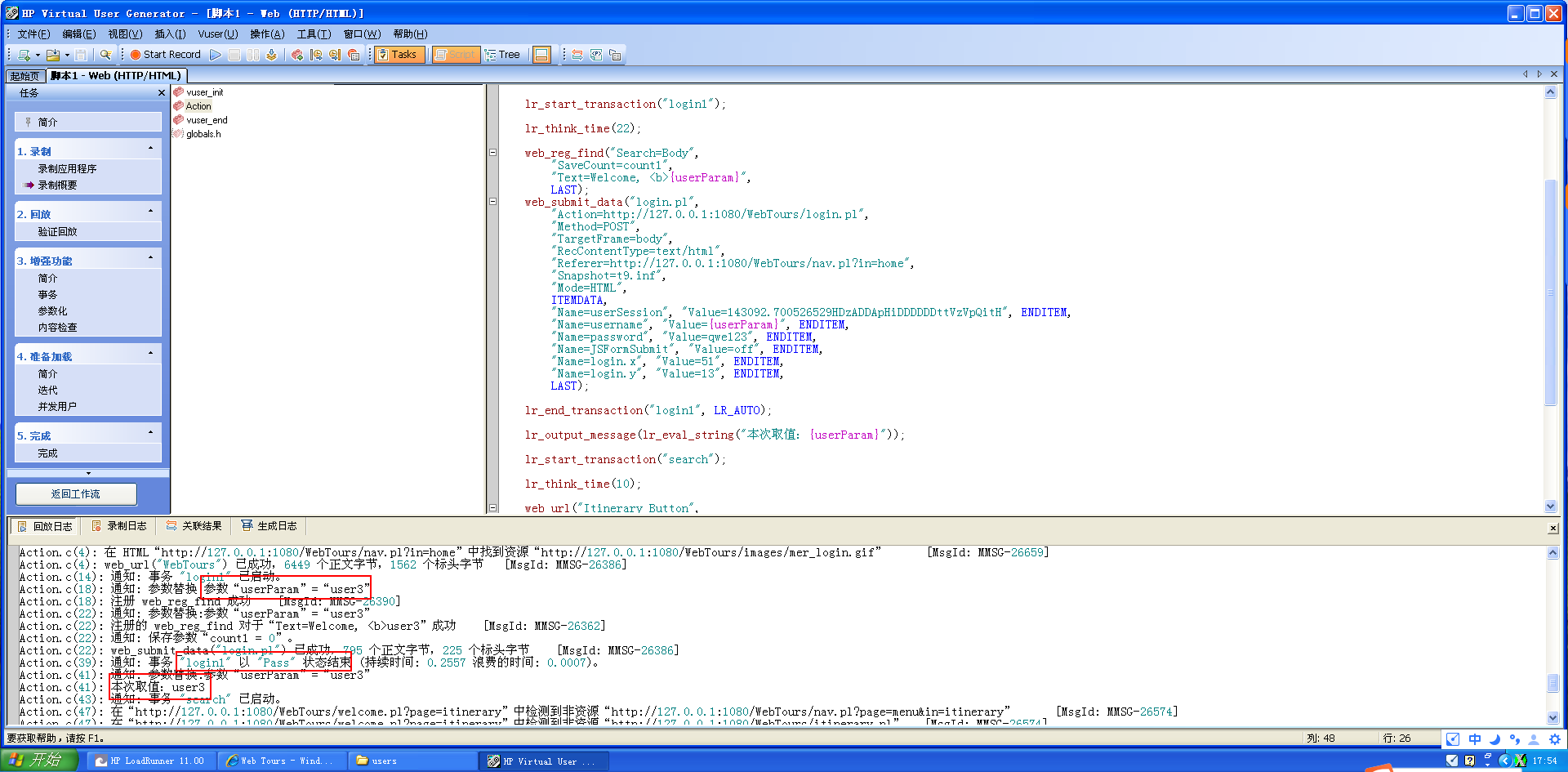Open the globals.h file in the tree

pyautogui.click(x=203, y=134)
